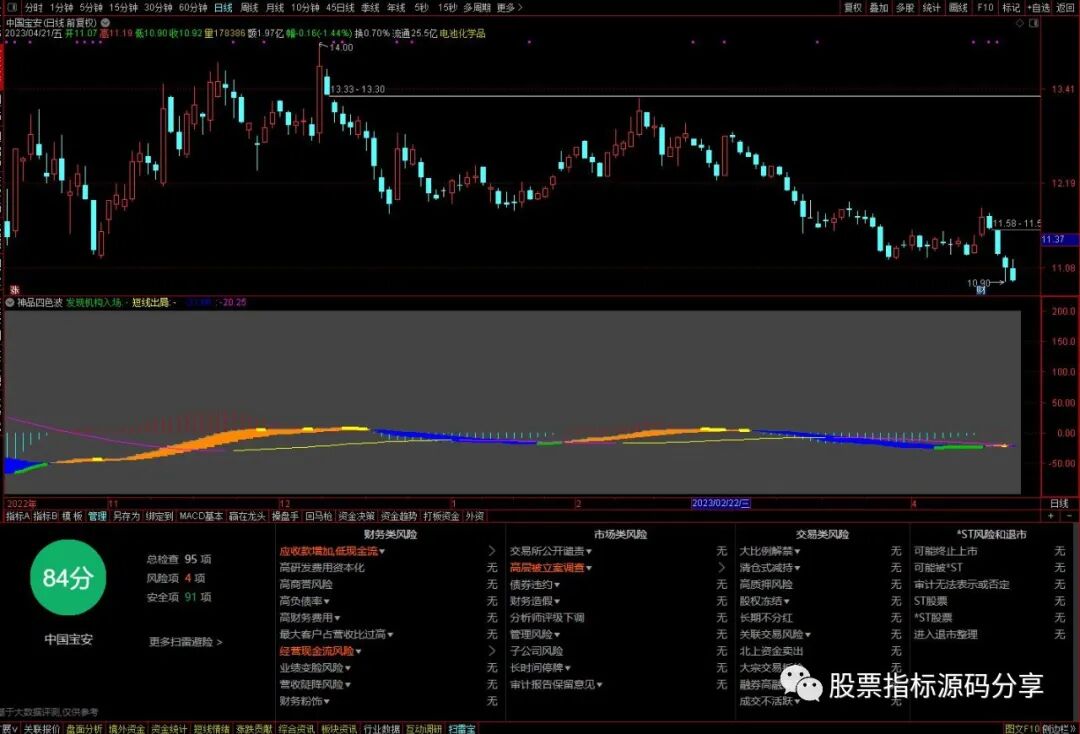Click the 84分 score circle

tap(68, 578)
